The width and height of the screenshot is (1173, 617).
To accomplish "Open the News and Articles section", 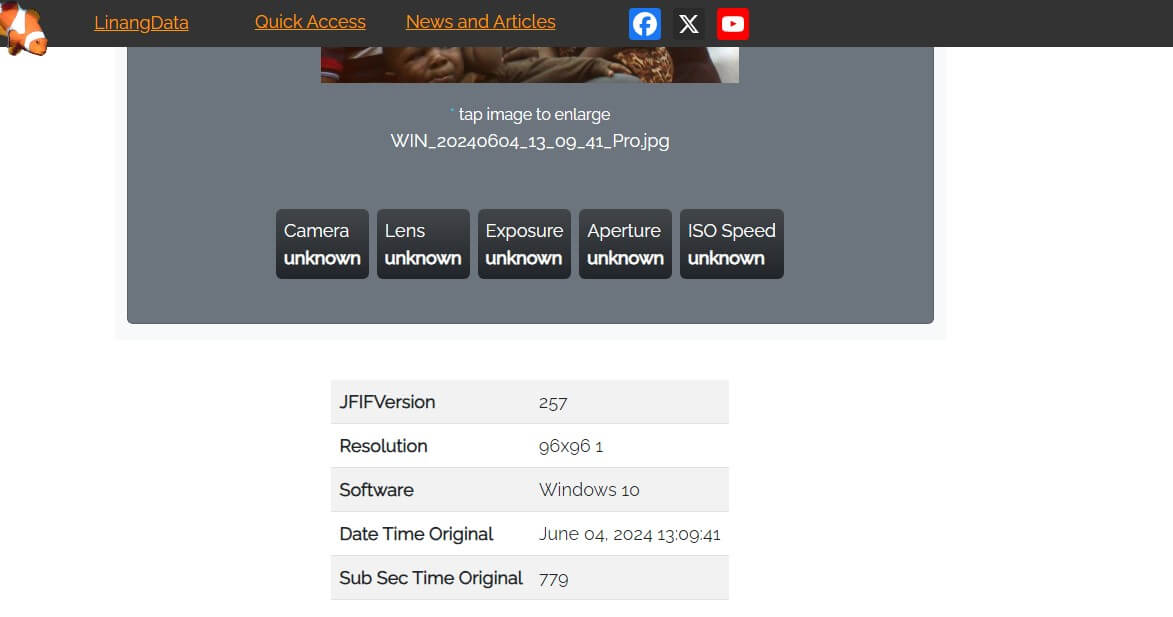I will click(x=480, y=21).
